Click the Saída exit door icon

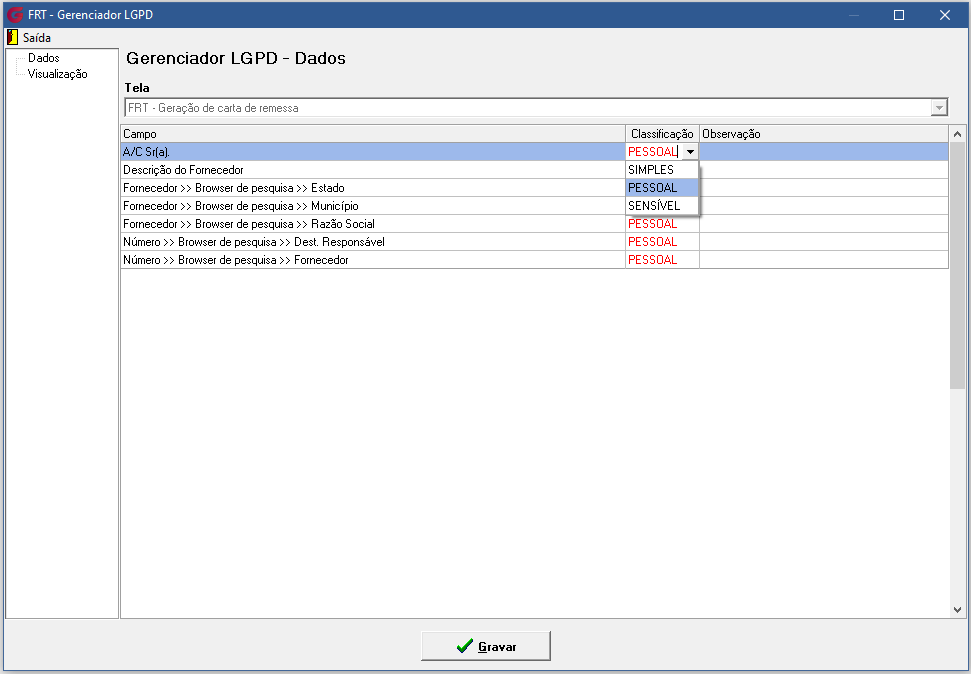pos(12,37)
